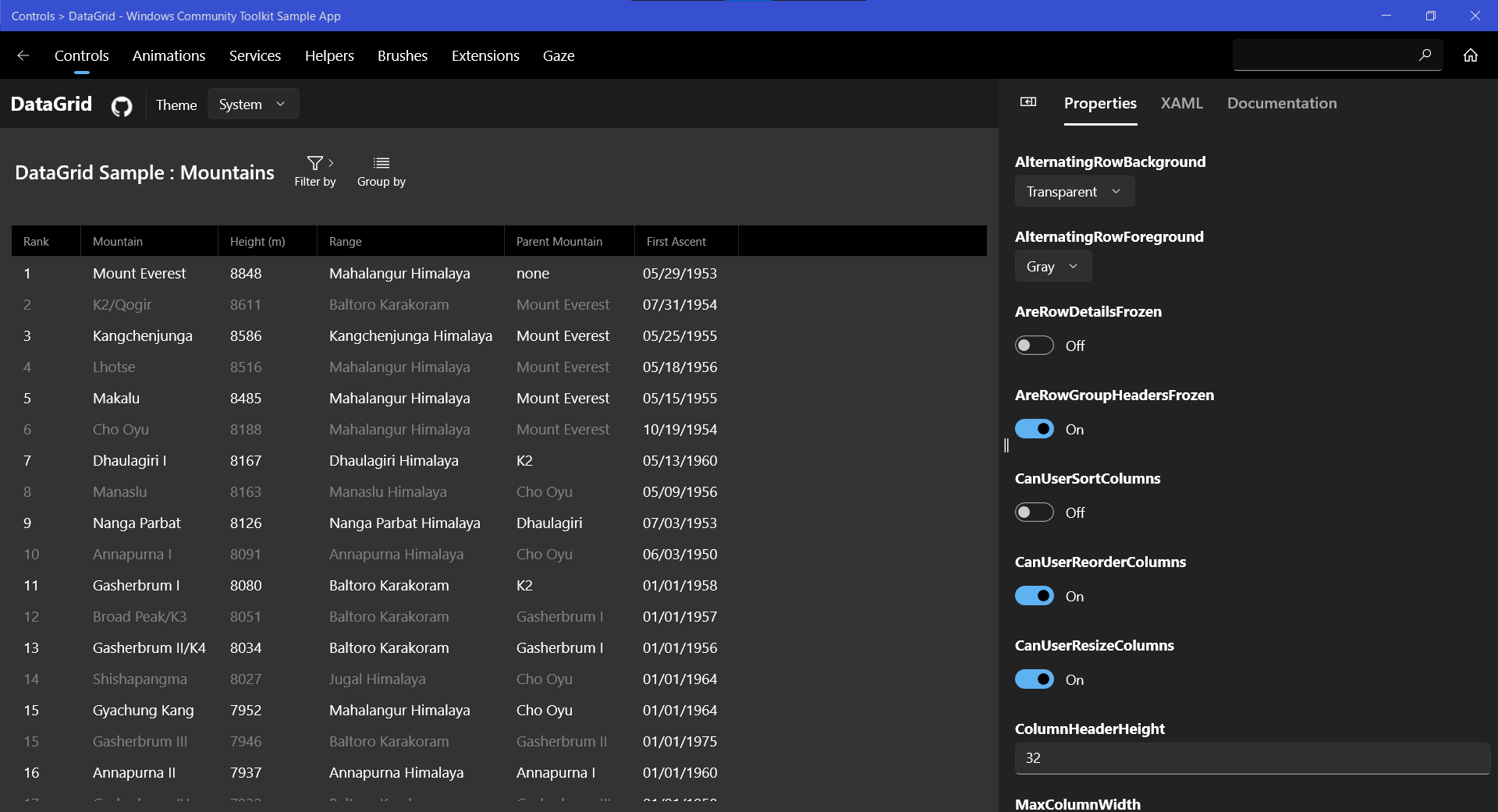Turn off AreRowGroupHeadersFrozen switch

coord(1035,429)
